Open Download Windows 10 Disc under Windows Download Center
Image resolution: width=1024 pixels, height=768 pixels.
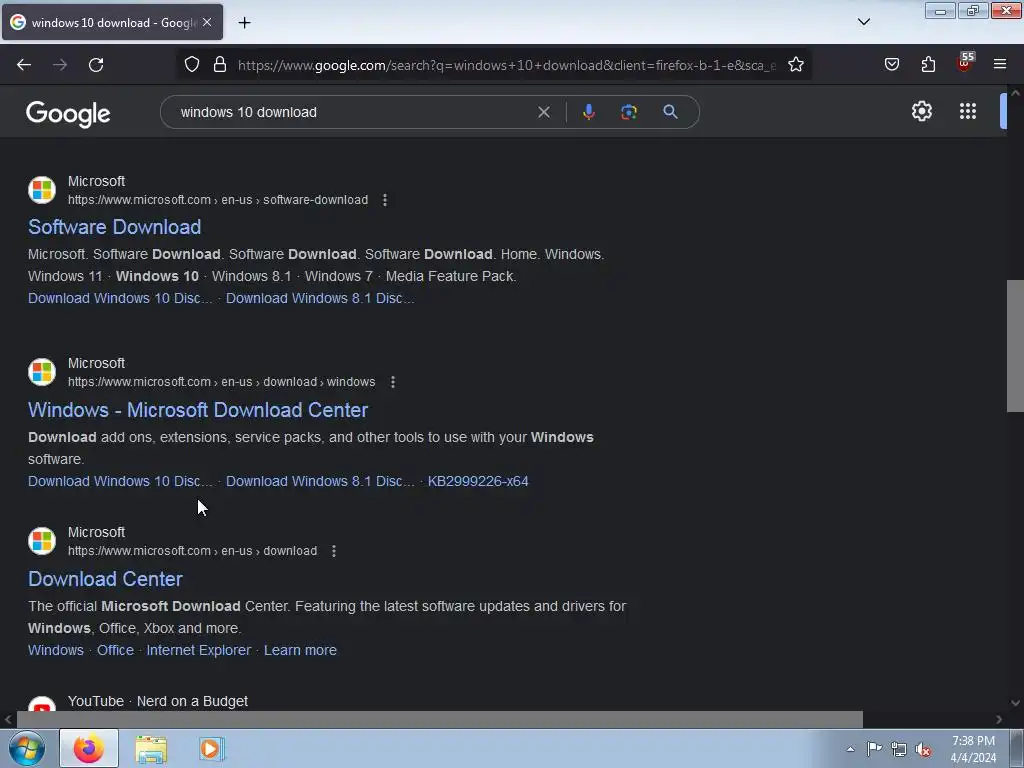pos(120,481)
